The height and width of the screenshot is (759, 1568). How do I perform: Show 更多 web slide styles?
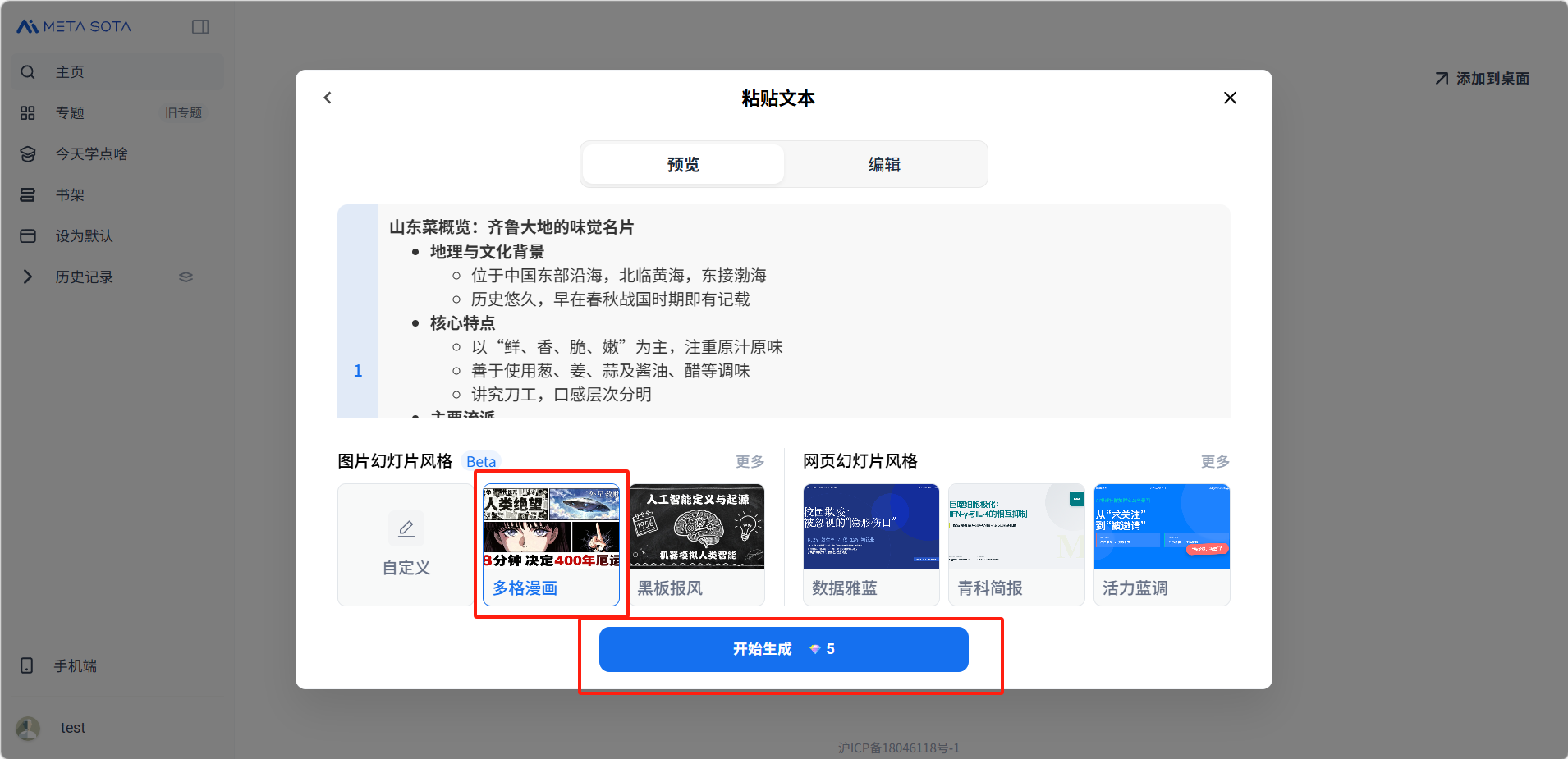[x=1214, y=461]
